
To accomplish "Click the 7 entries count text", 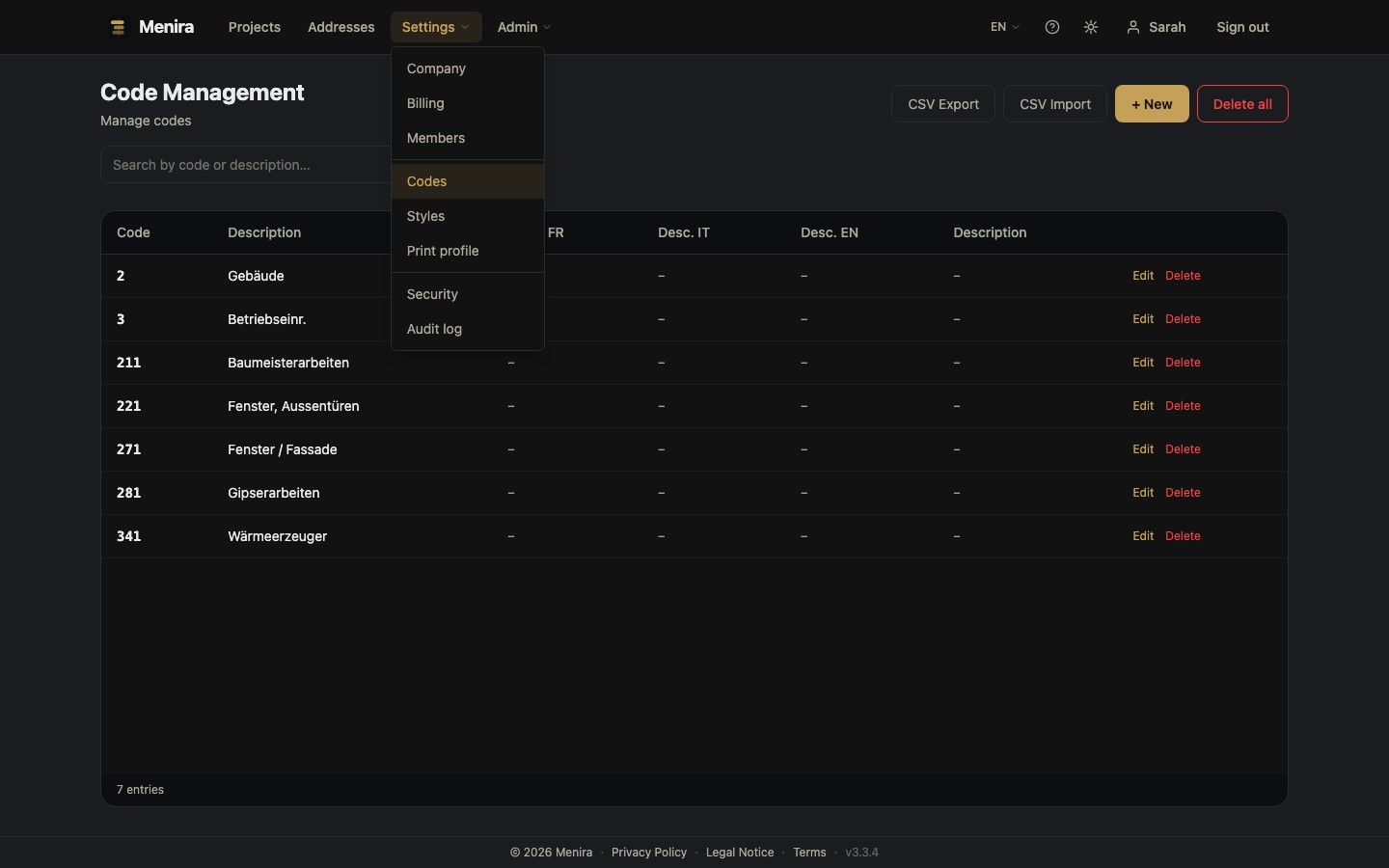I will tap(141, 790).
